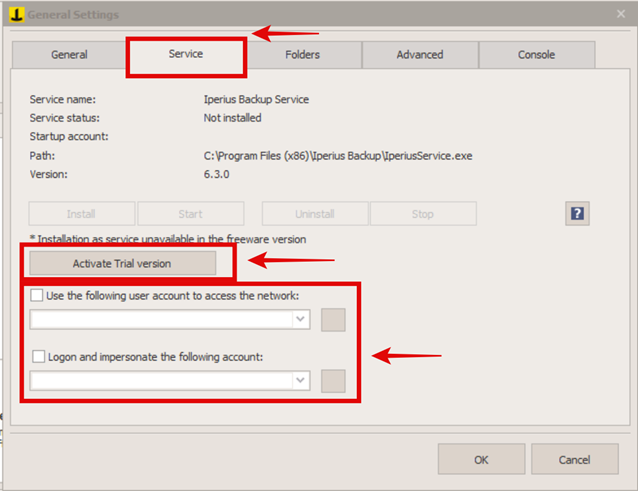Click the freeware version notice text
638x491 pixels.
pyautogui.click(x=168, y=239)
